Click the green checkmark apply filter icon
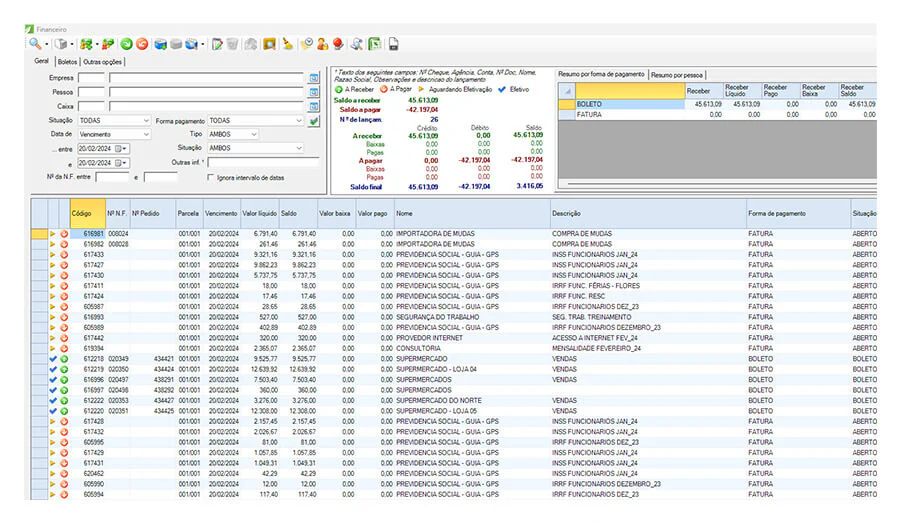Screen dimensions: 900x525 (313, 121)
